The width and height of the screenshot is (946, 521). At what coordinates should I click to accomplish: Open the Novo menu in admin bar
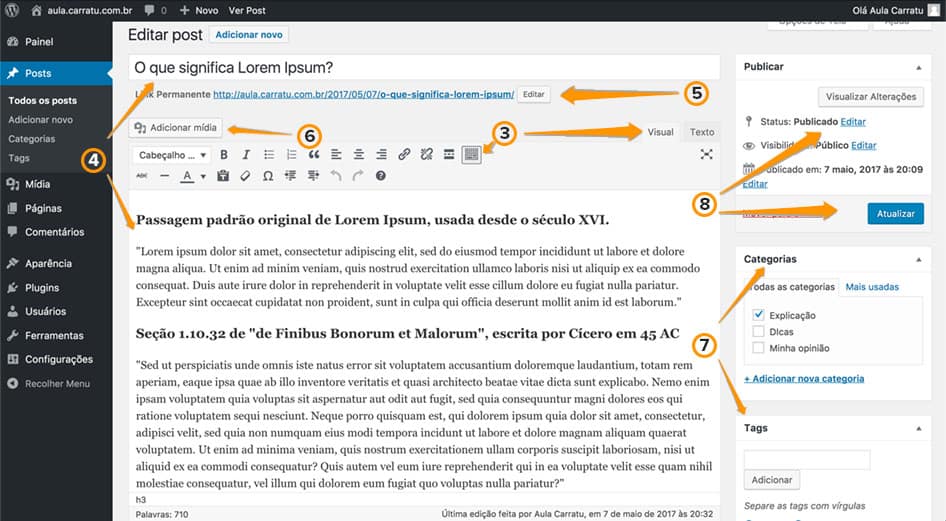(x=199, y=10)
